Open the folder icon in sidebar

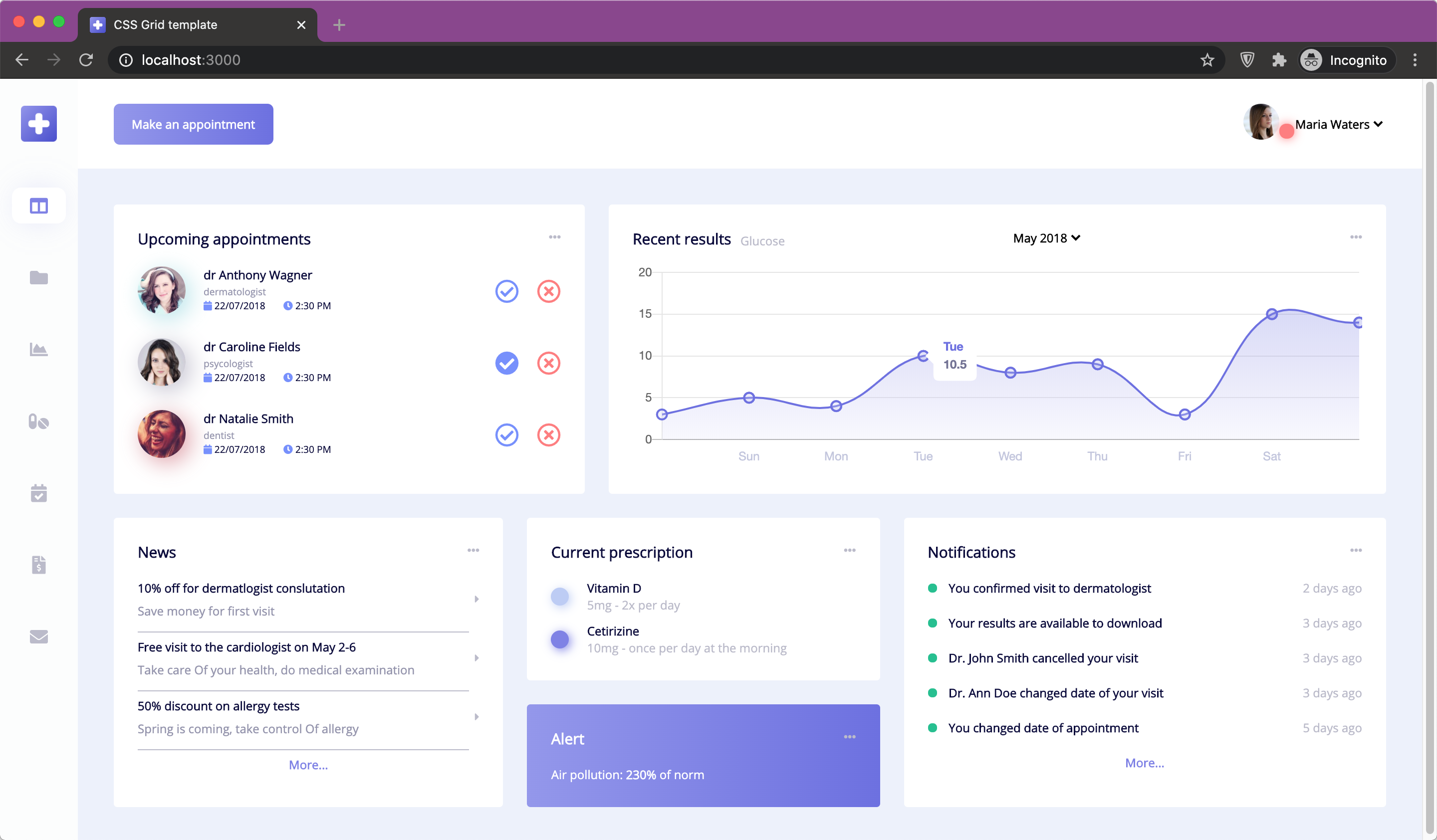coord(39,277)
